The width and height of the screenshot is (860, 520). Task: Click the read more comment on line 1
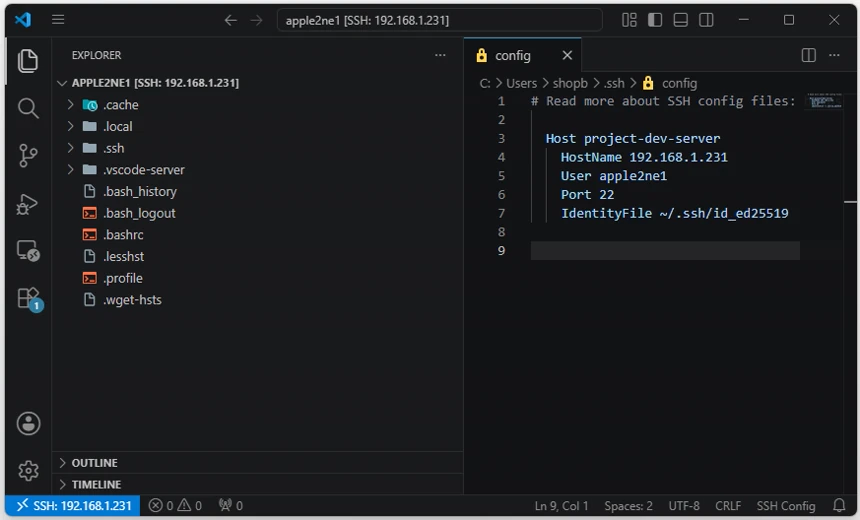coord(663,101)
